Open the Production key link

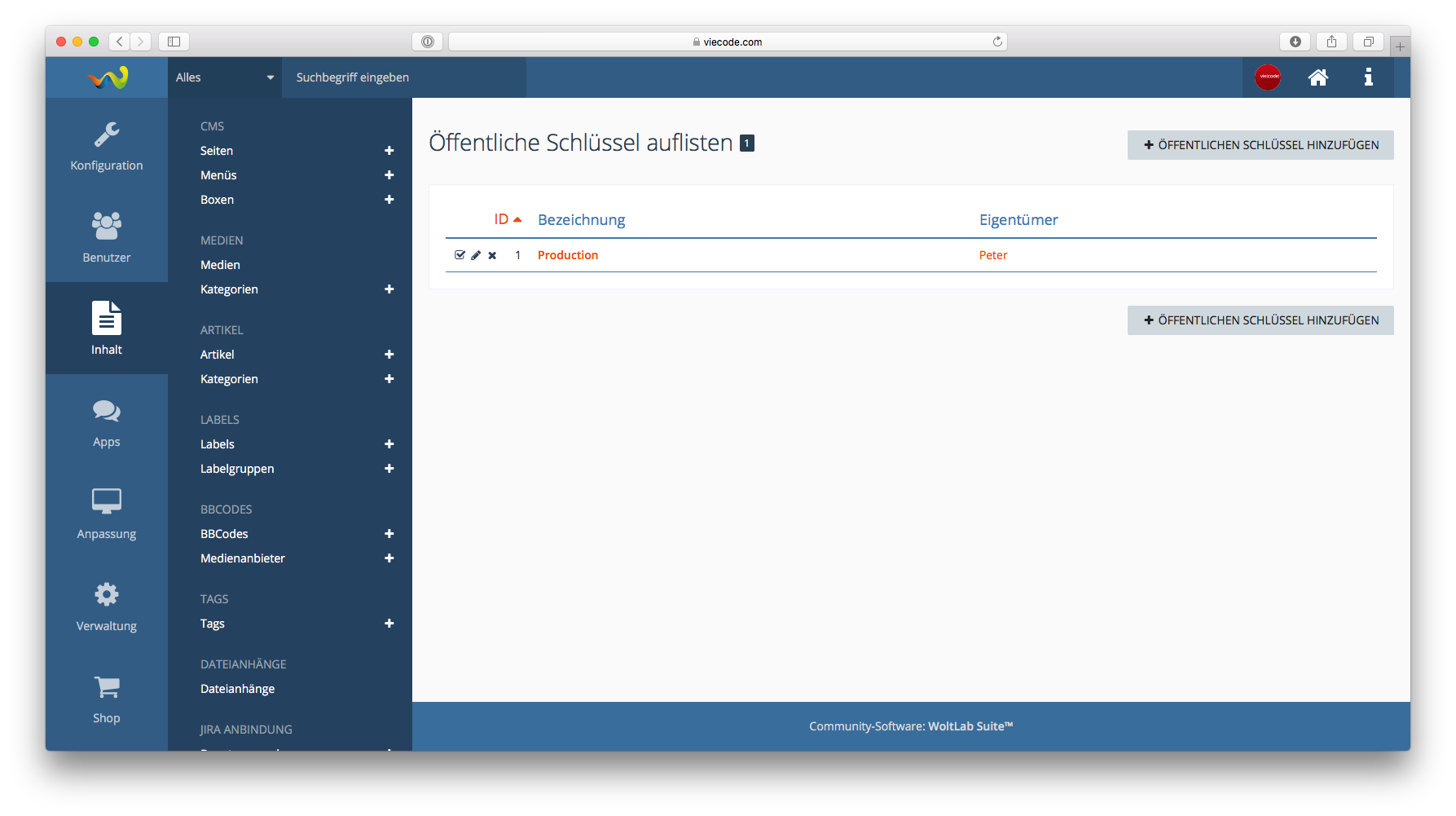tap(568, 255)
